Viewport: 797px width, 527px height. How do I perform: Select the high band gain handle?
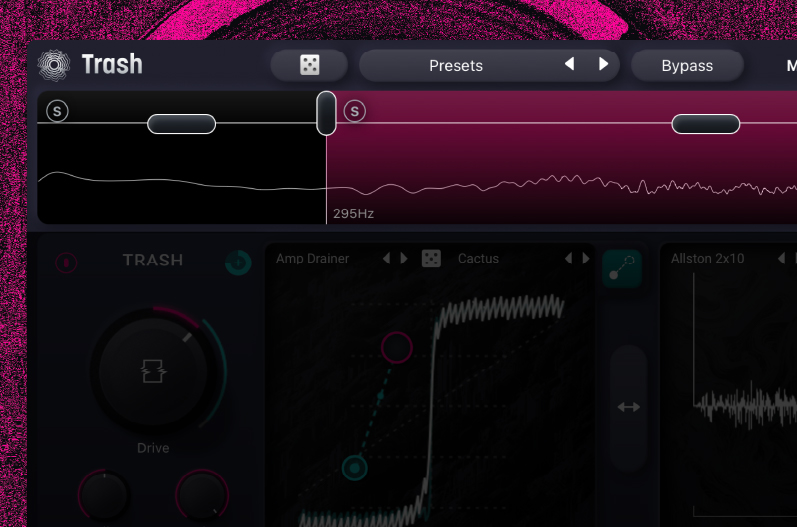pyautogui.click(x=706, y=124)
